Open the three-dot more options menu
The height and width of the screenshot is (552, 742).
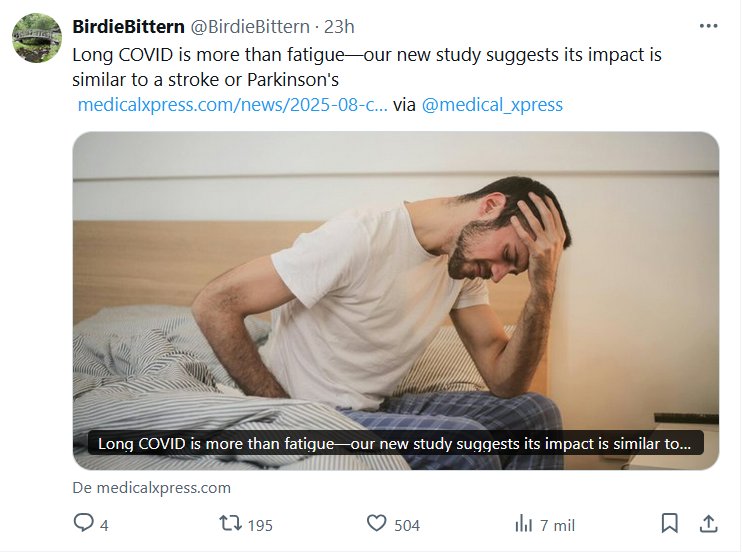tap(708, 26)
